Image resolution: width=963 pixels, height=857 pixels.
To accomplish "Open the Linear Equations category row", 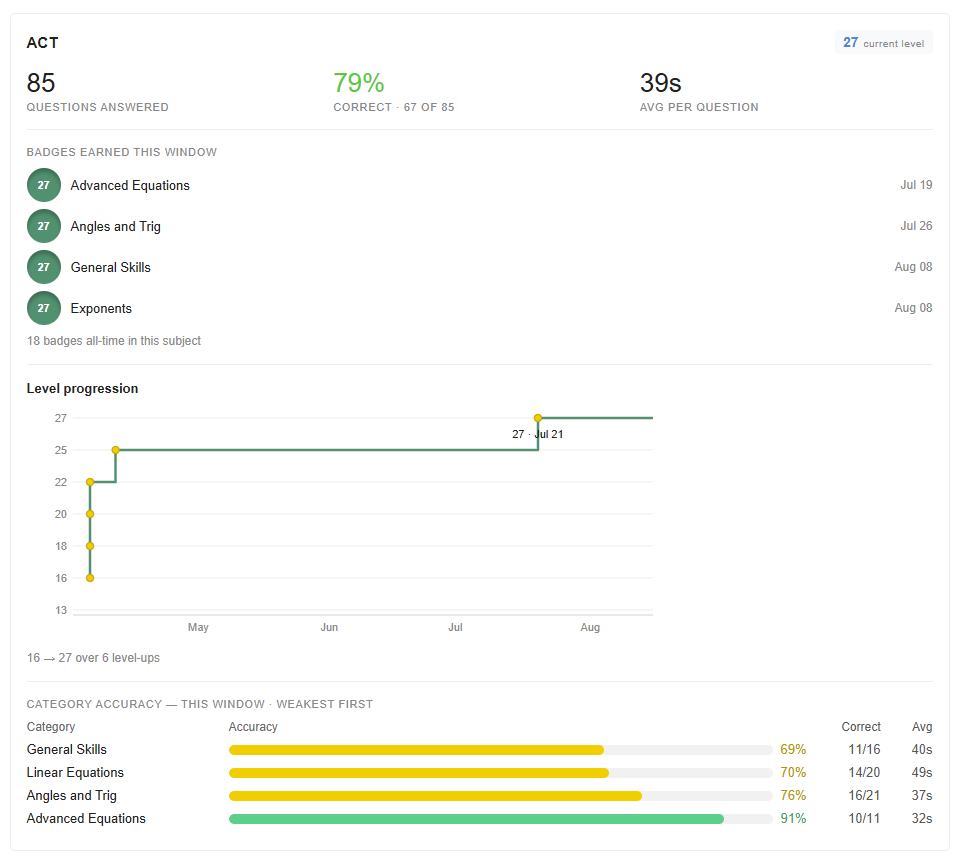I will (x=480, y=773).
